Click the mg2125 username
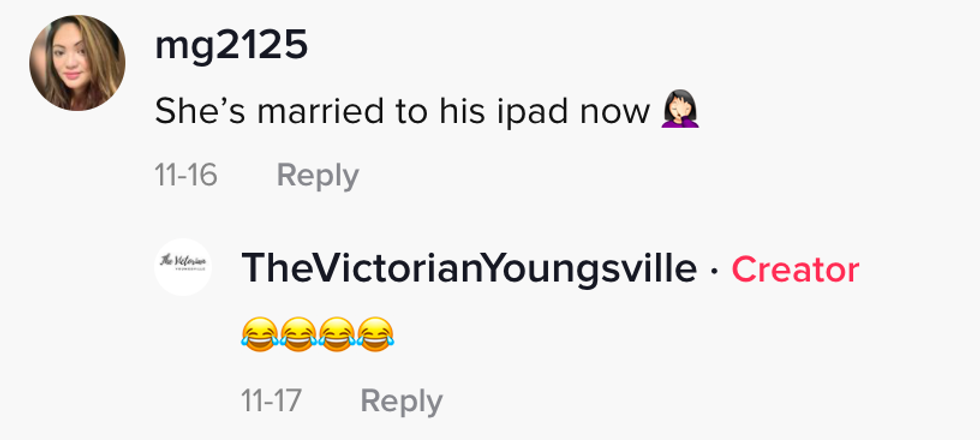 (x=231, y=46)
